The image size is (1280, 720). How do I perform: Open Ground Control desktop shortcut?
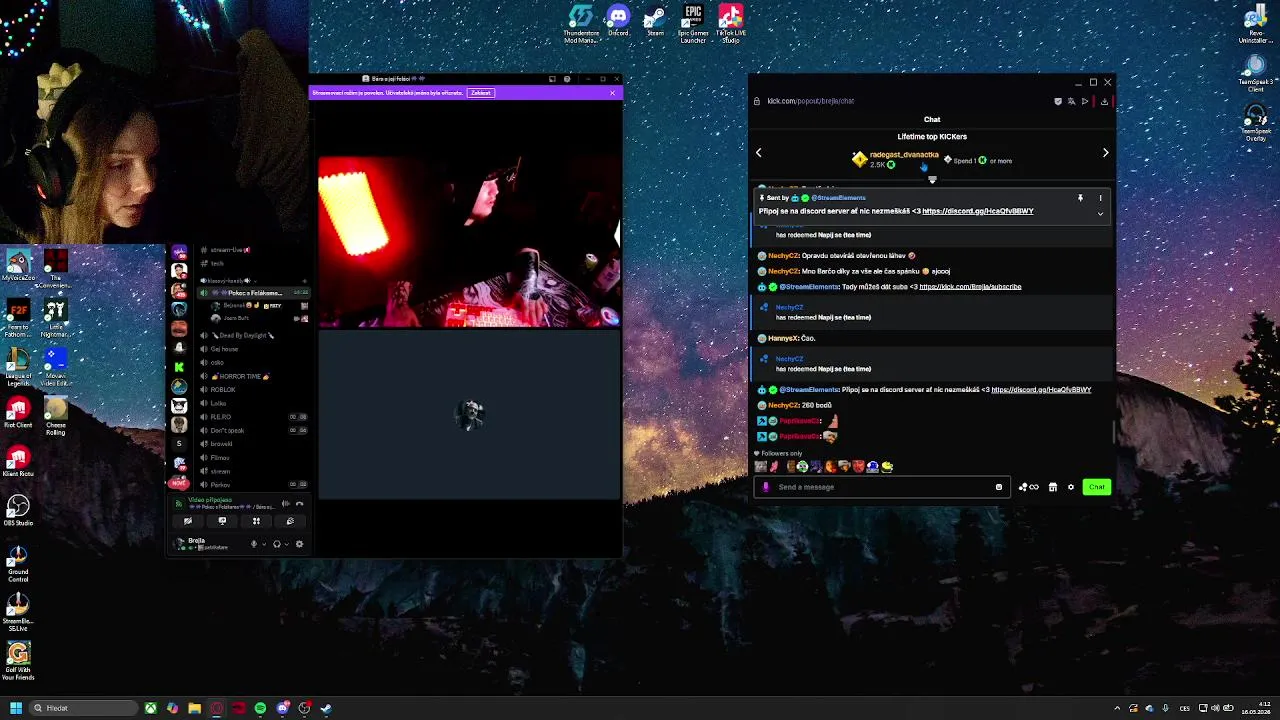click(18, 563)
